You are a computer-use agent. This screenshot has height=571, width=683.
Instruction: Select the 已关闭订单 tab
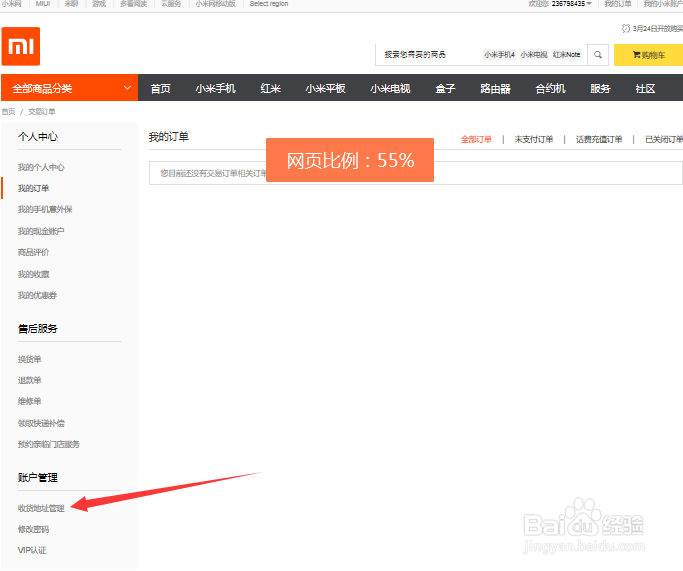click(664, 139)
